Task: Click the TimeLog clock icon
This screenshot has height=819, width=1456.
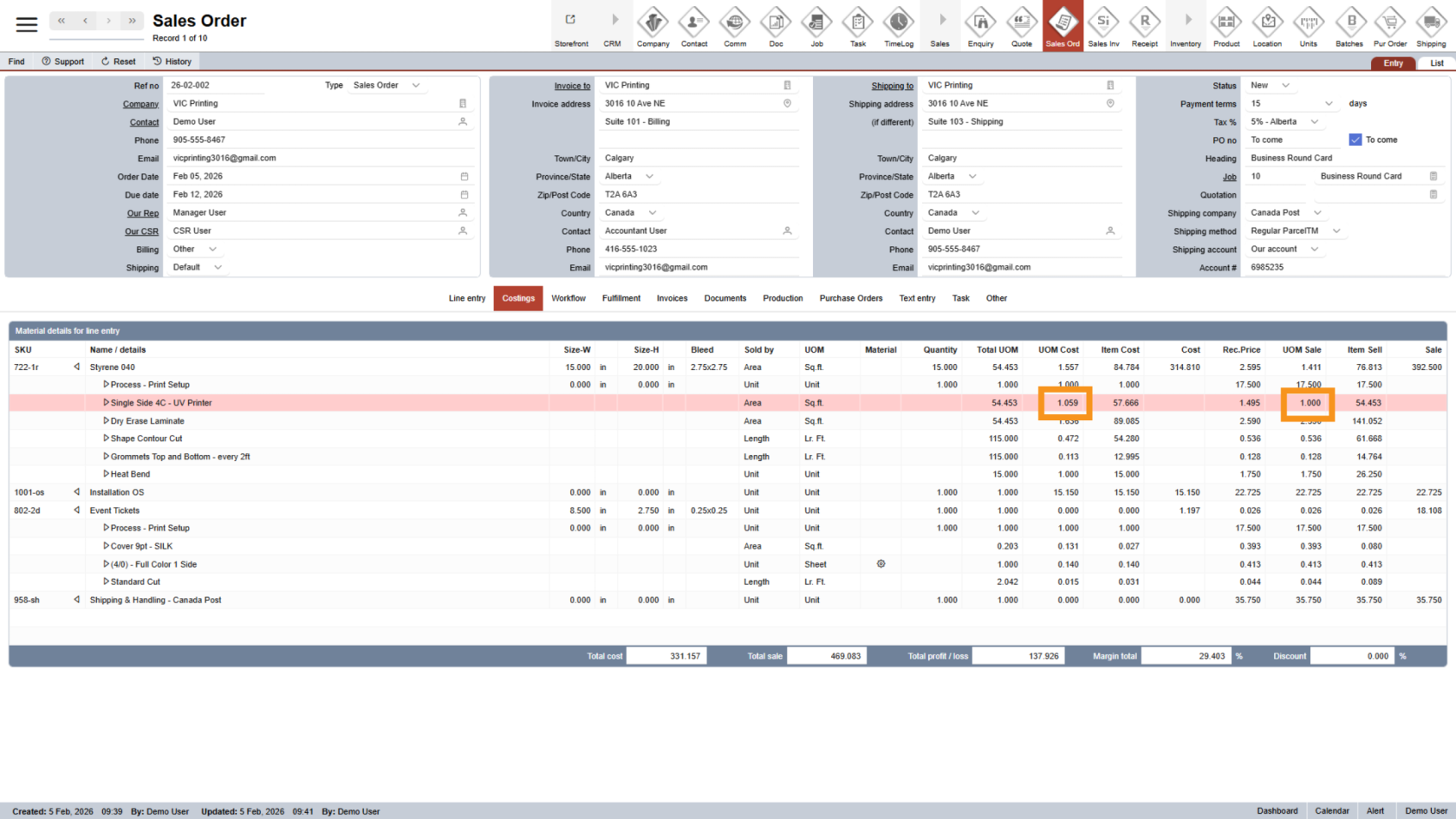Action: [899, 23]
